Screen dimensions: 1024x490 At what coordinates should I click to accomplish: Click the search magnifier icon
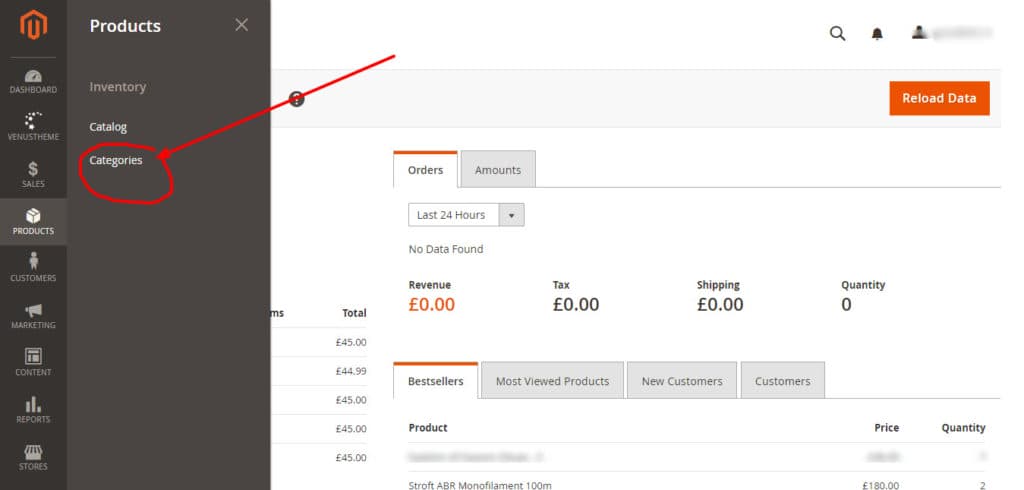(x=837, y=34)
